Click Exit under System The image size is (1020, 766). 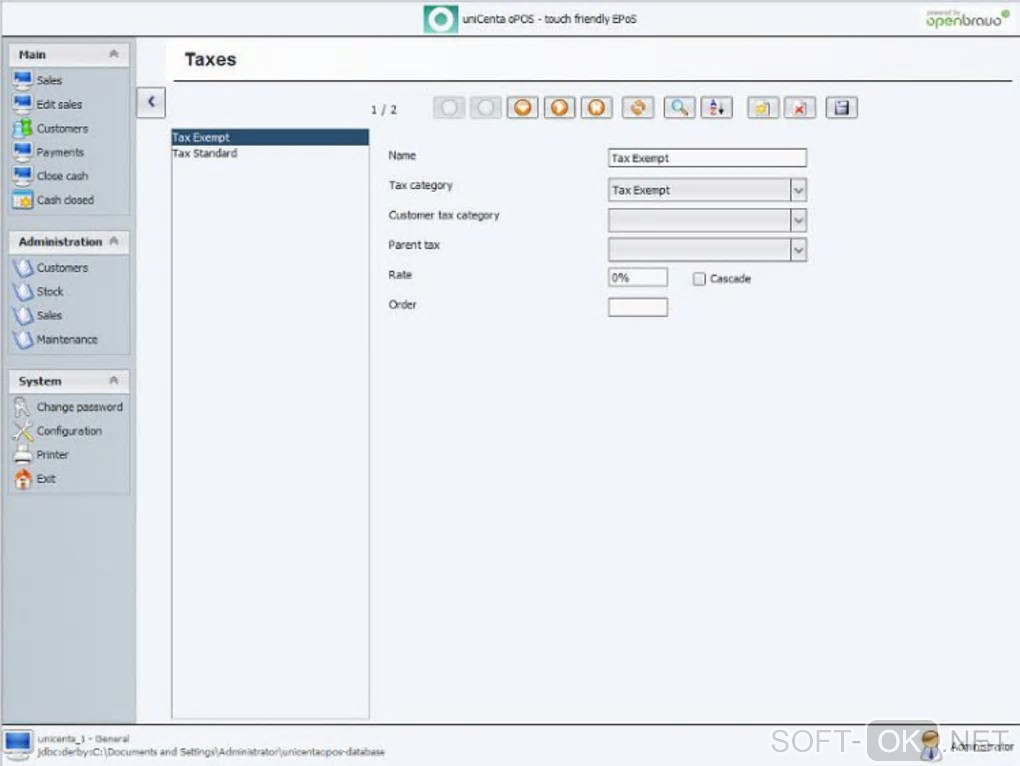coord(34,479)
